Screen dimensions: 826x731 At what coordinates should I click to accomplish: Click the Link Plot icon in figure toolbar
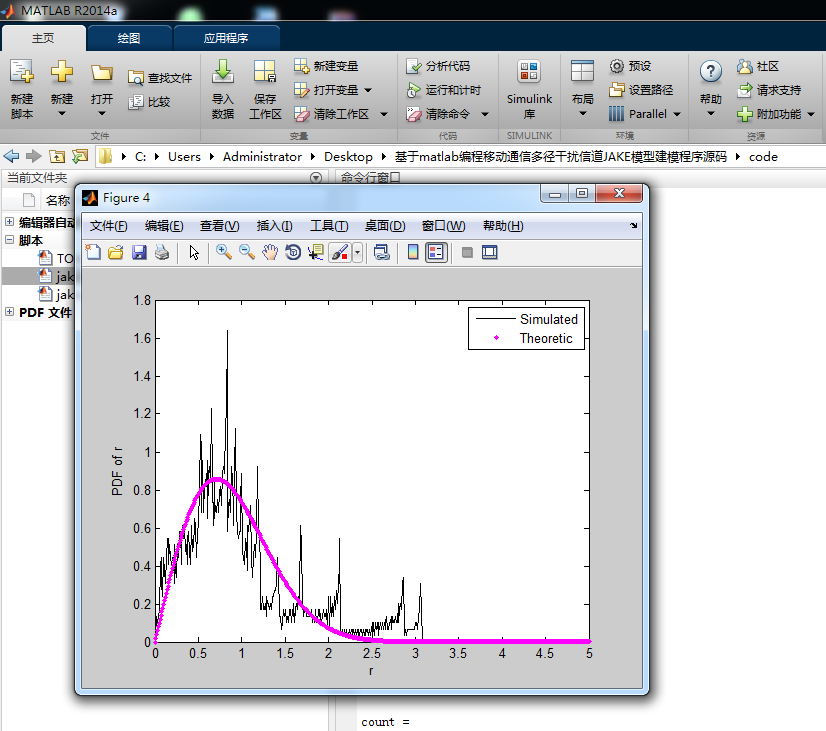tap(382, 252)
